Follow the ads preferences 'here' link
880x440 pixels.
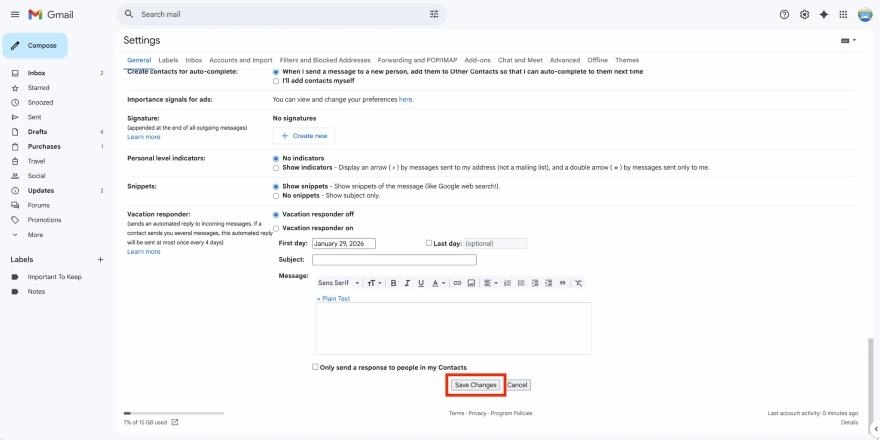click(406, 99)
